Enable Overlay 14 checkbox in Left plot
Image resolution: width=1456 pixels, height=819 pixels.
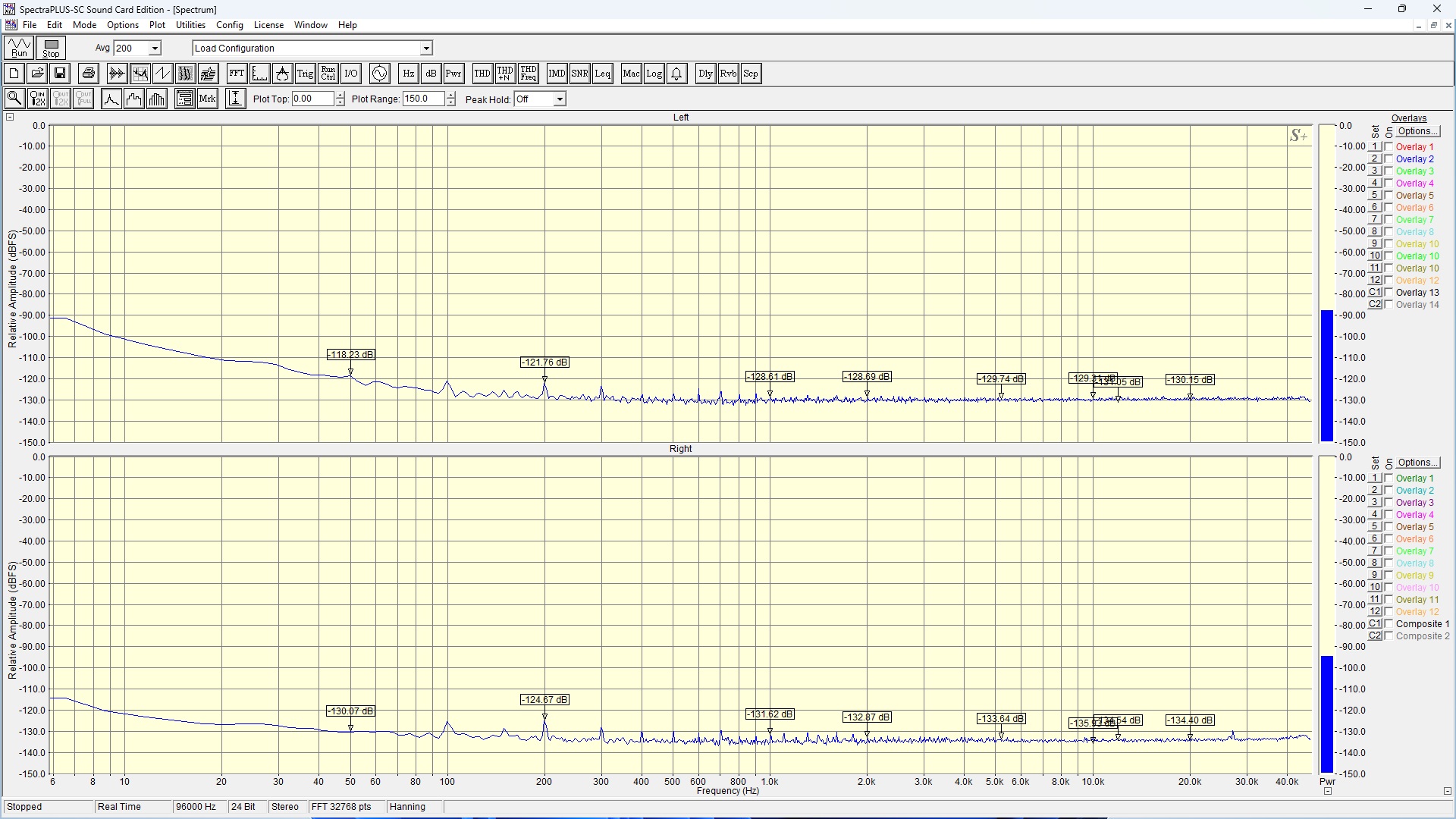pyautogui.click(x=1389, y=305)
